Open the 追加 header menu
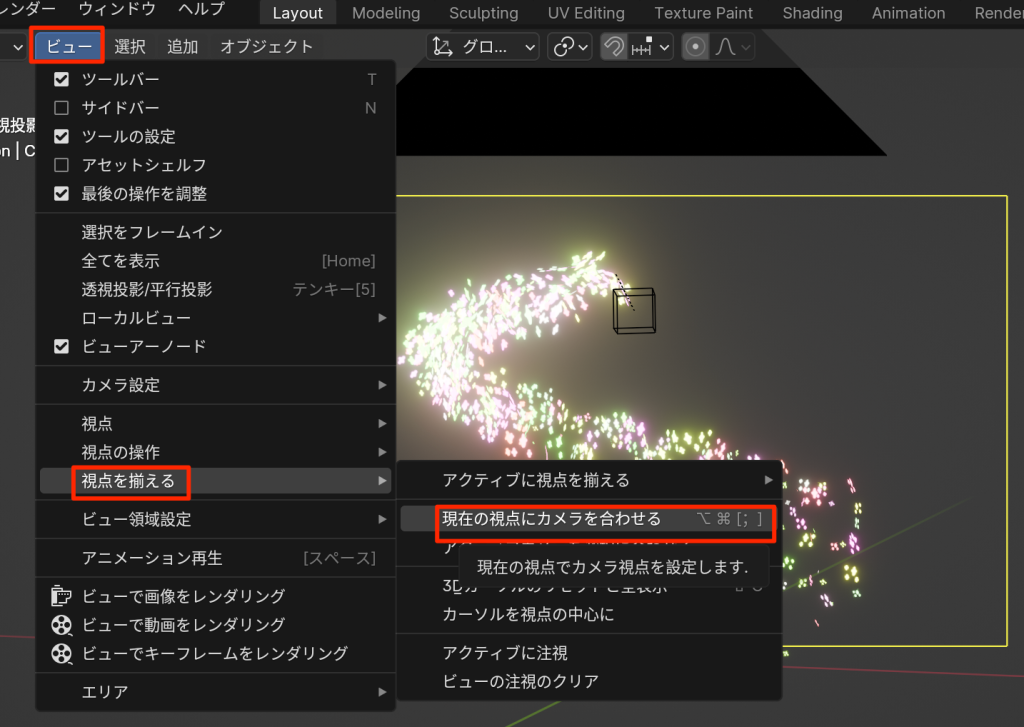 (x=183, y=47)
